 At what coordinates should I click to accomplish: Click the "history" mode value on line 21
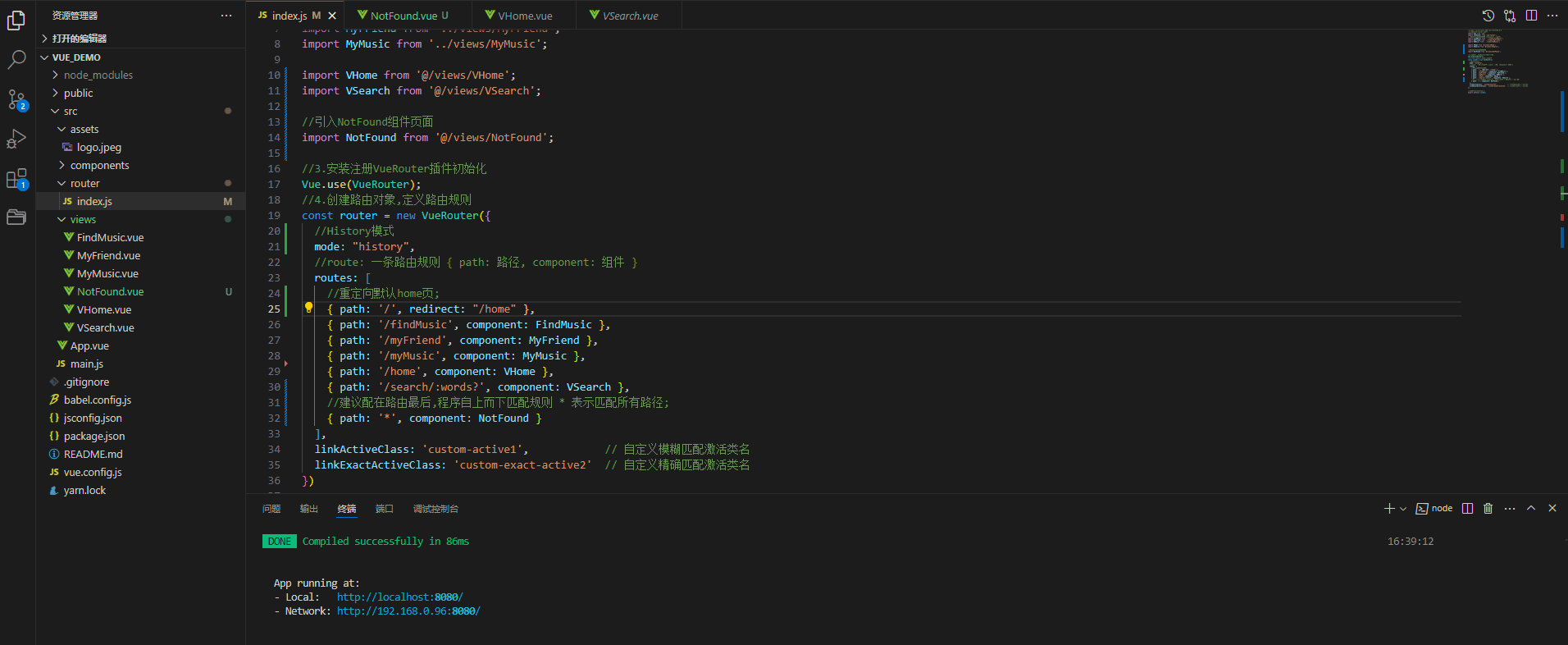(381, 246)
